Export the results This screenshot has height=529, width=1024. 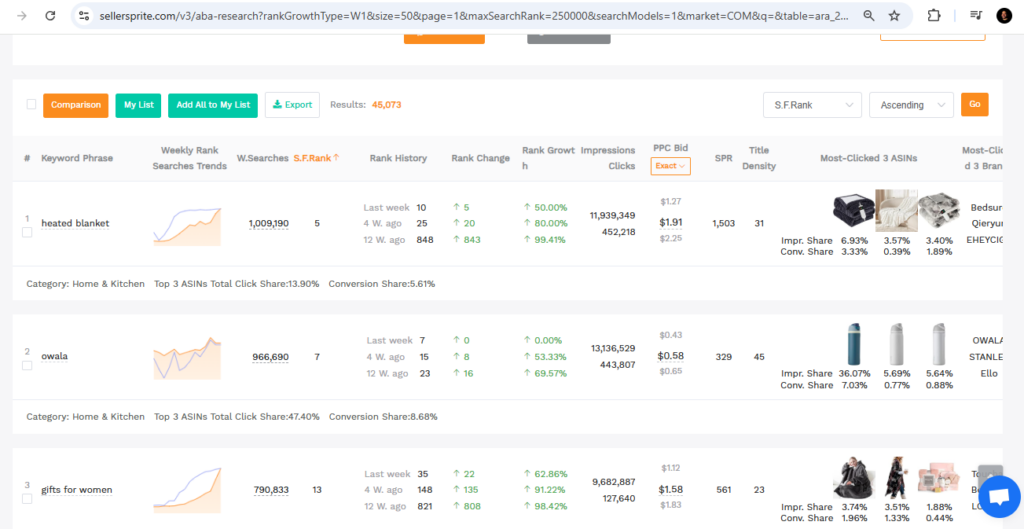pyautogui.click(x=293, y=105)
